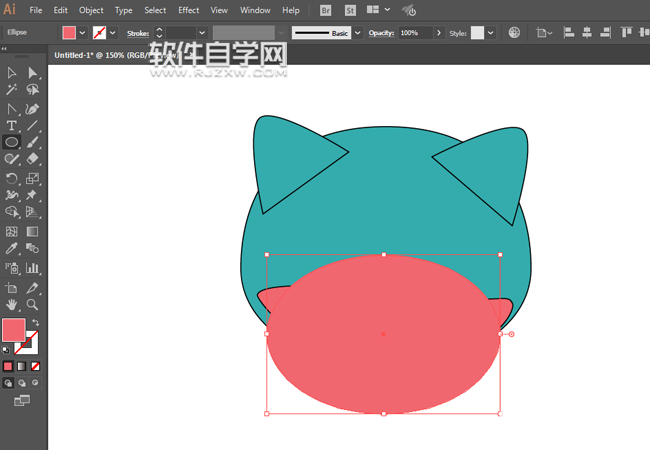
Task: Select the Direct Selection tool
Action: pos(32,73)
